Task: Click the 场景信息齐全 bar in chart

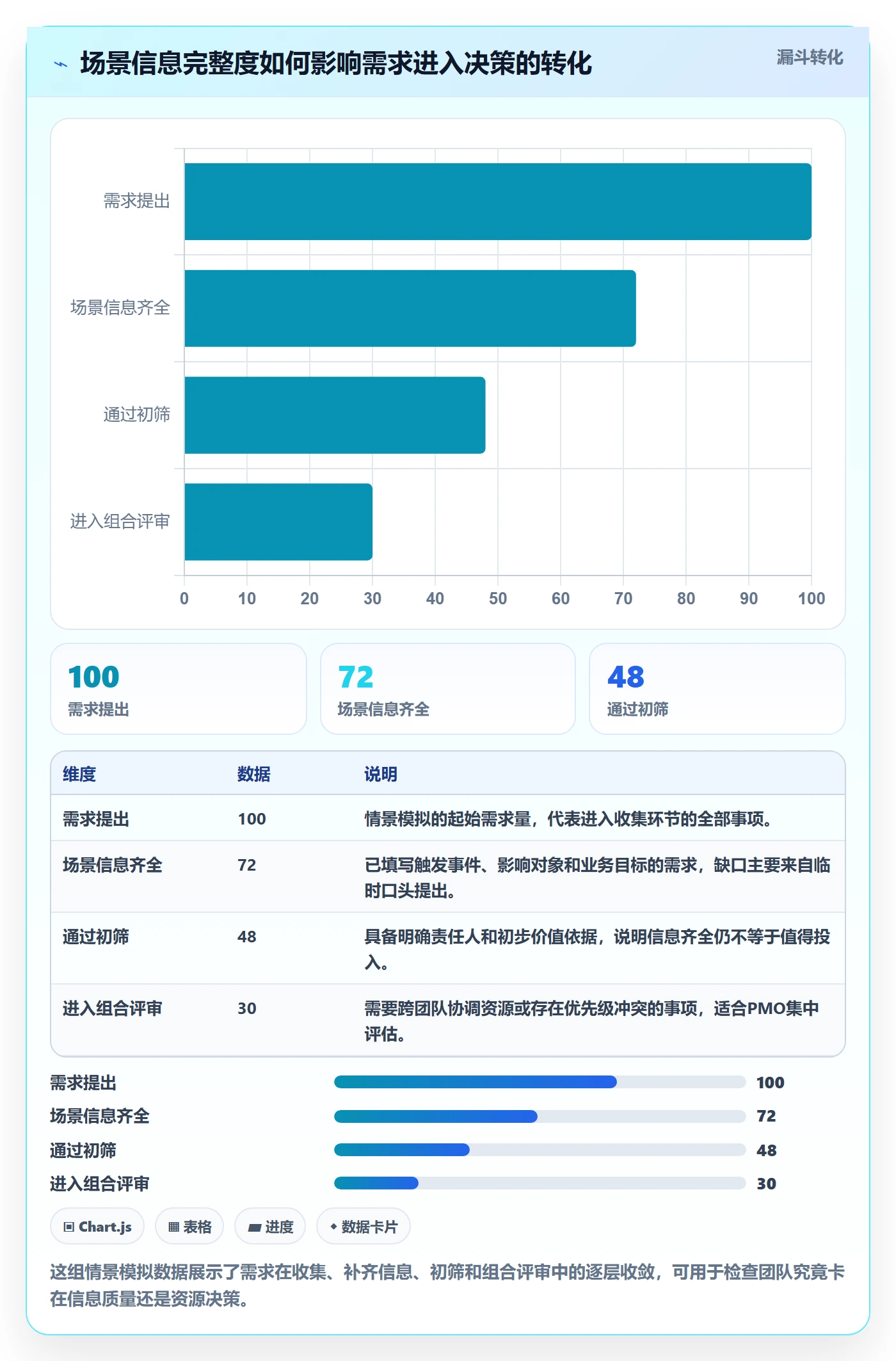Action: pos(410,309)
